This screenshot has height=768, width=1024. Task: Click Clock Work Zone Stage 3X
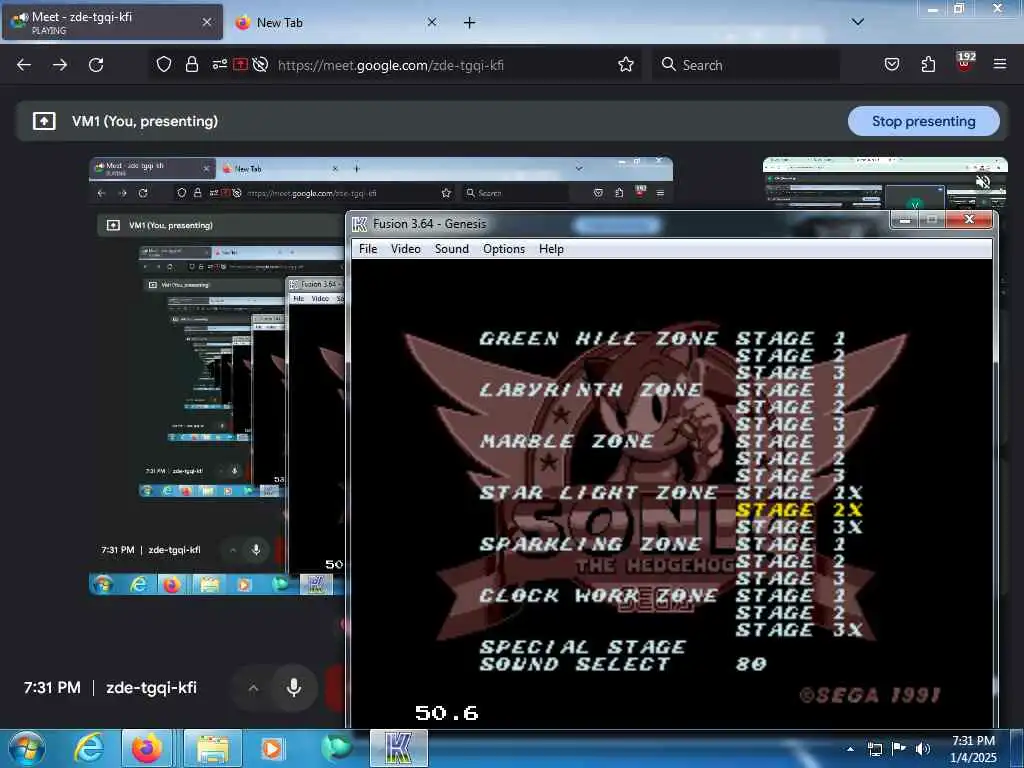(x=799, y=630)
